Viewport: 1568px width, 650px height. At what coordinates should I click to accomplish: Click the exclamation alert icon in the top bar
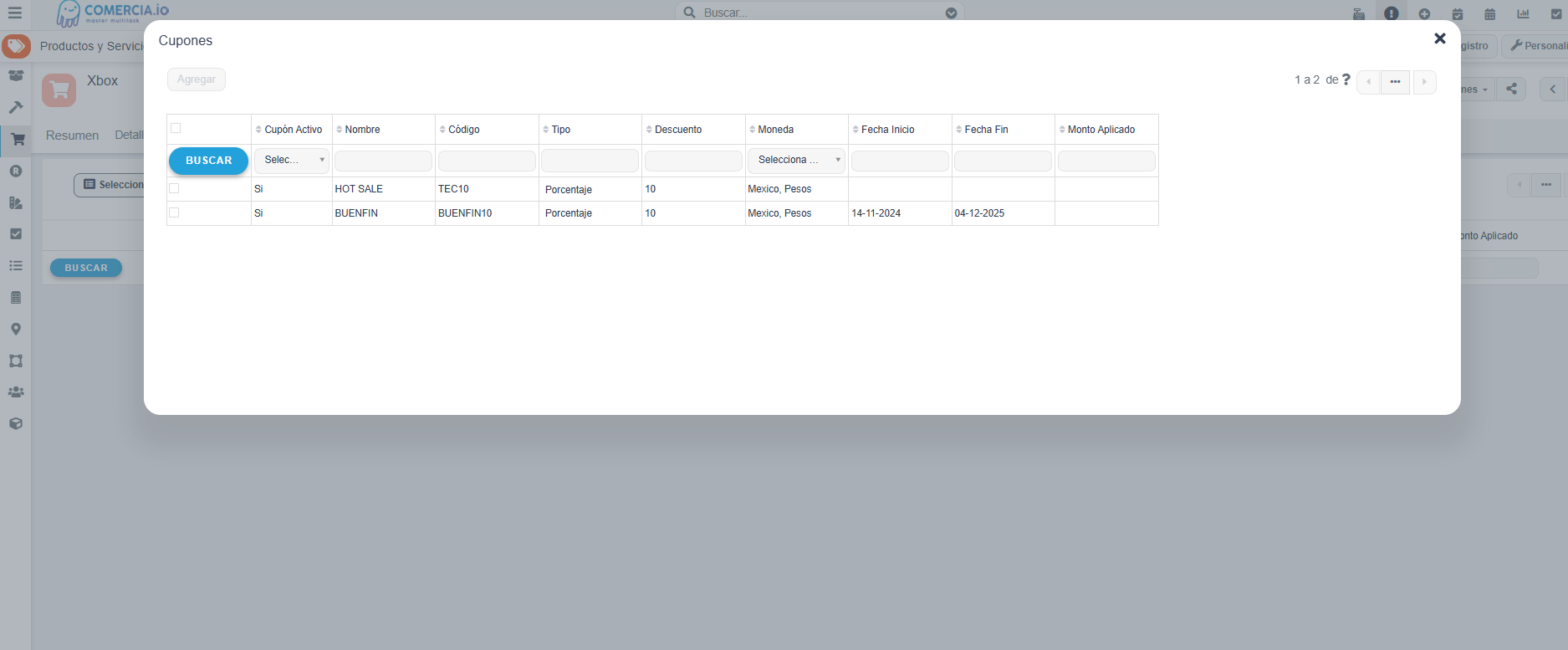[x=1392, y=13]
